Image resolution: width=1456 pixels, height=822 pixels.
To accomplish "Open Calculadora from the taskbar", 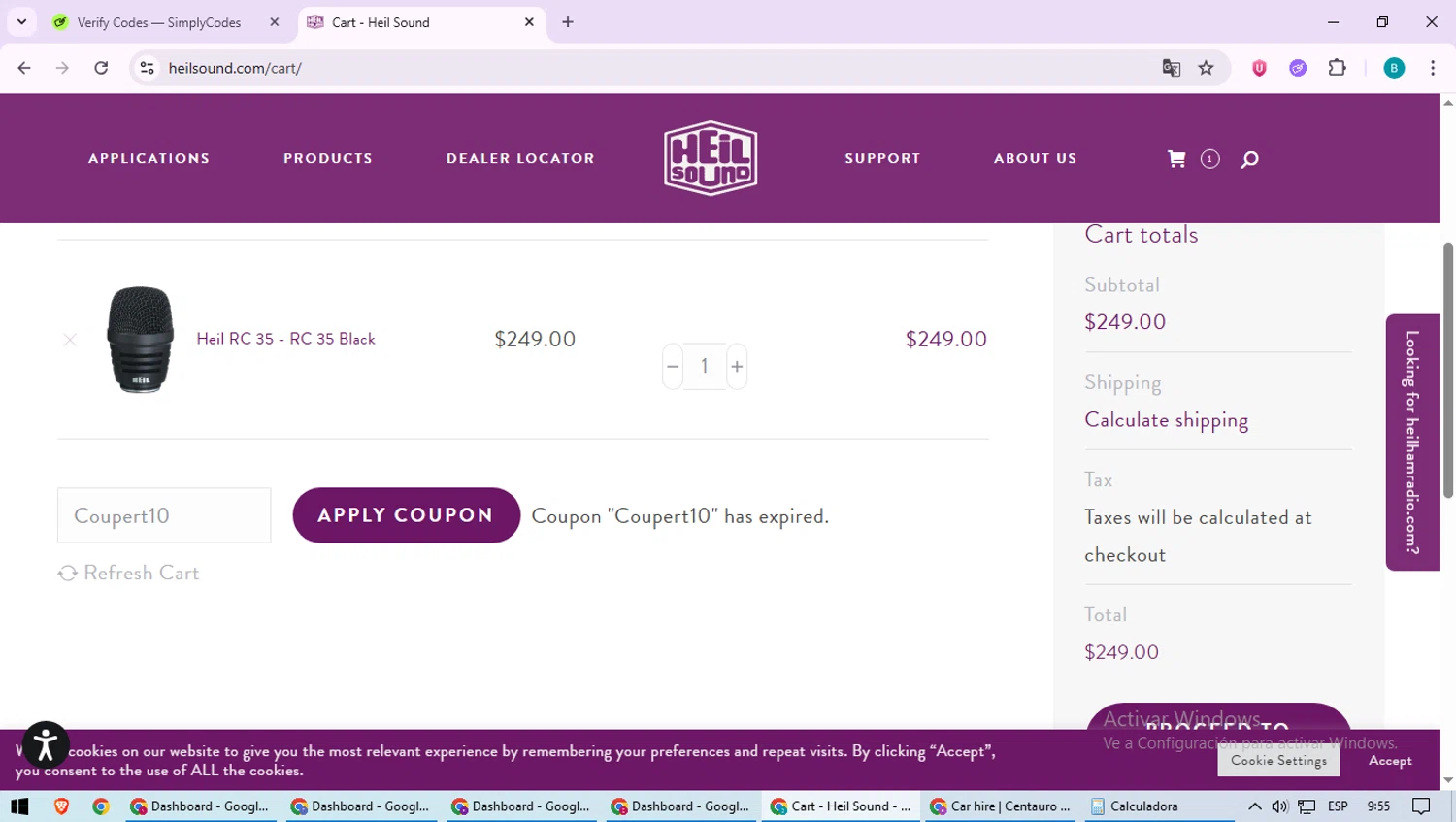I will click(x=1158, y=806).
